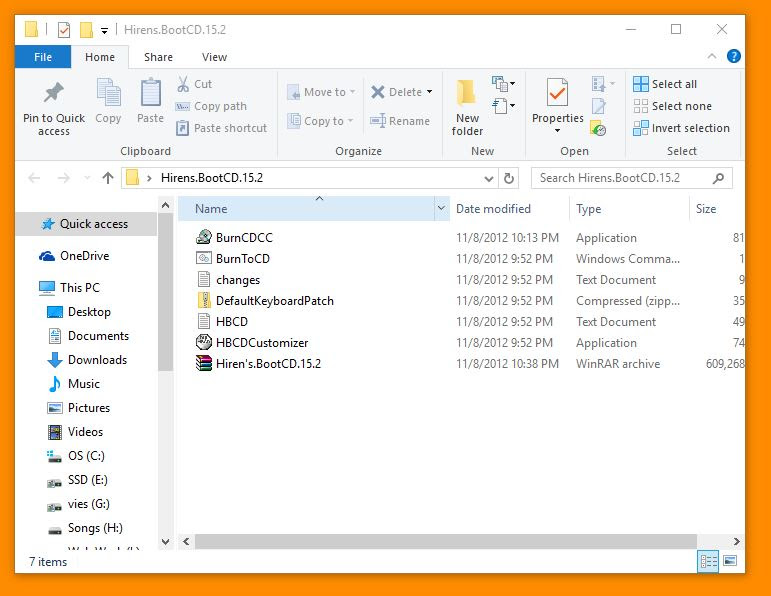
Task: Open the New item dropdown icon
Action: click(504, 84)
